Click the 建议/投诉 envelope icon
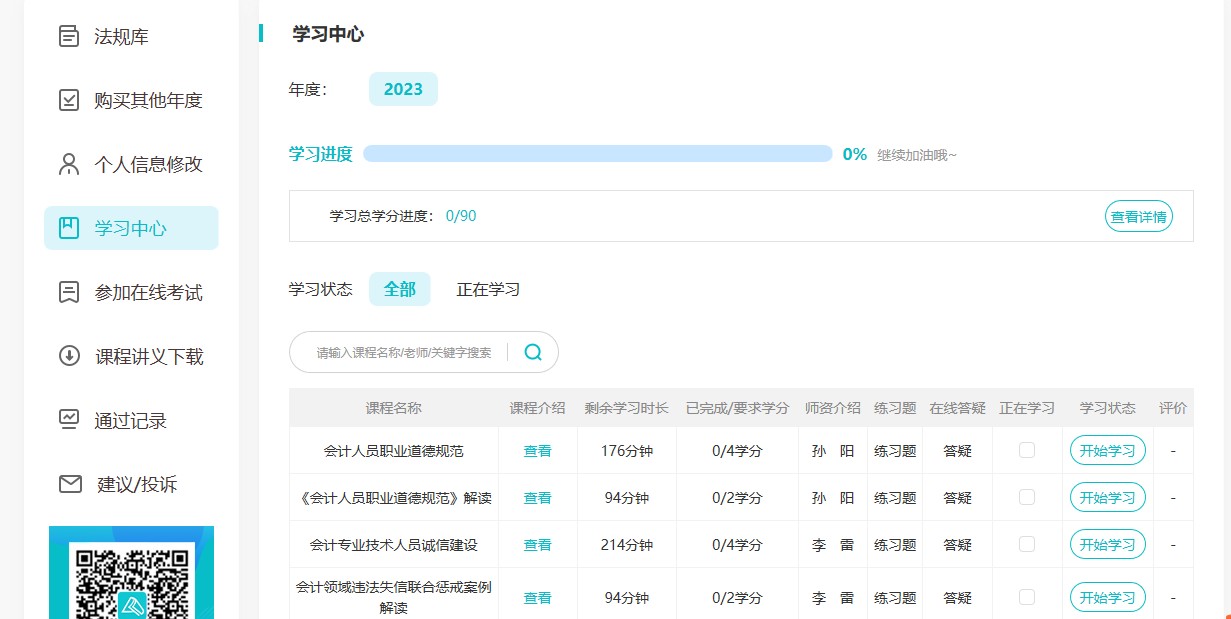The width and height of the screenshot is (1231, 619). (x=69, y=484)
